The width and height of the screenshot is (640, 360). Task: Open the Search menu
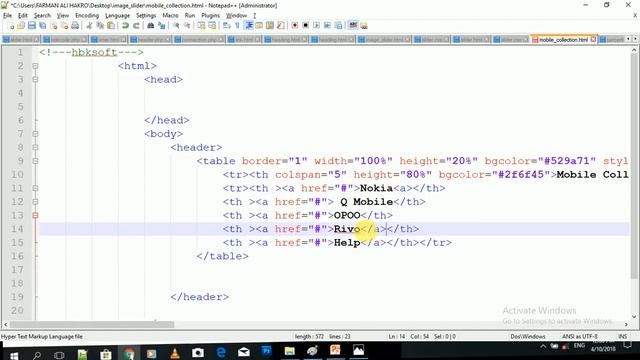[42, 16]
